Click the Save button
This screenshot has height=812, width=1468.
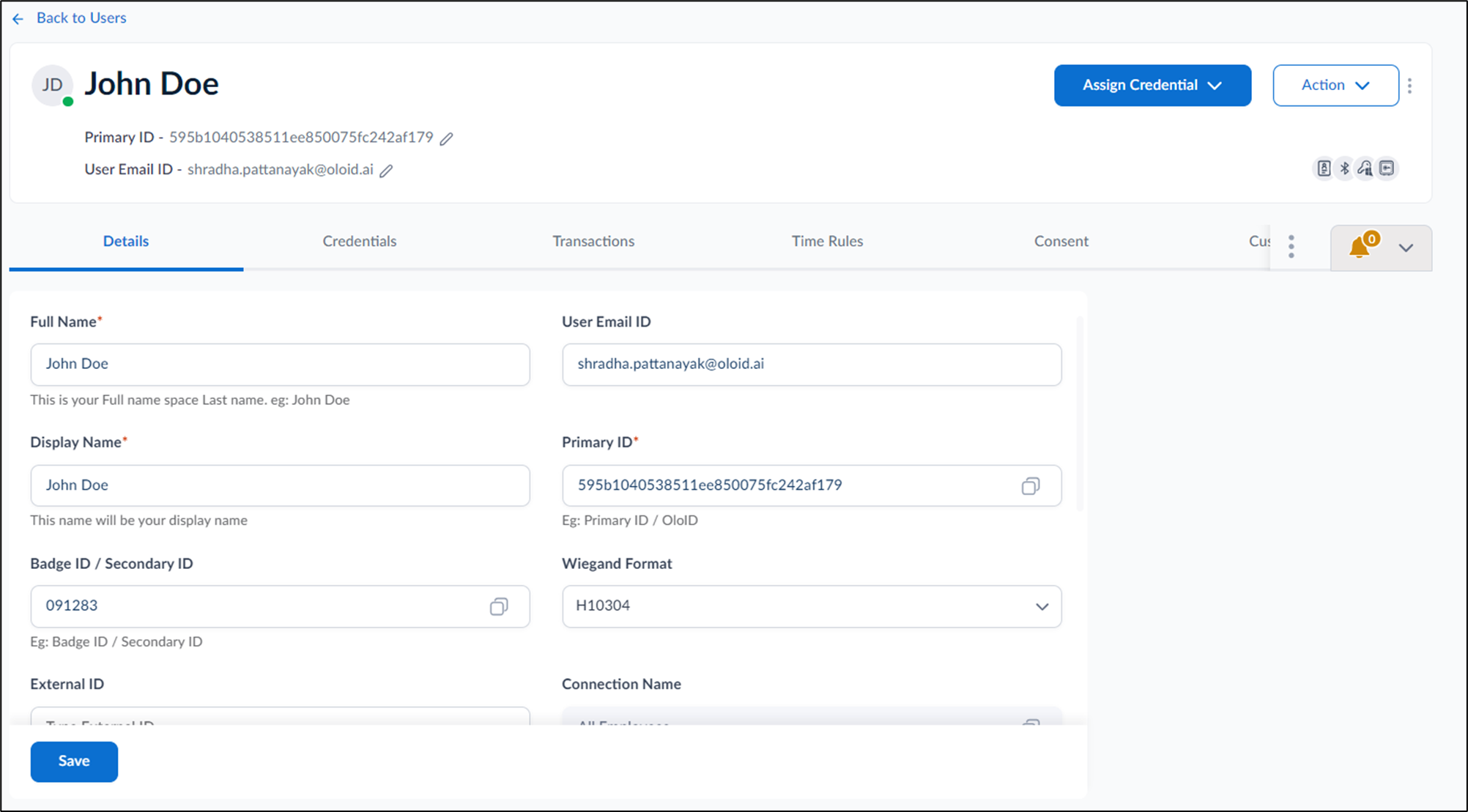click(x=74, y=761)
